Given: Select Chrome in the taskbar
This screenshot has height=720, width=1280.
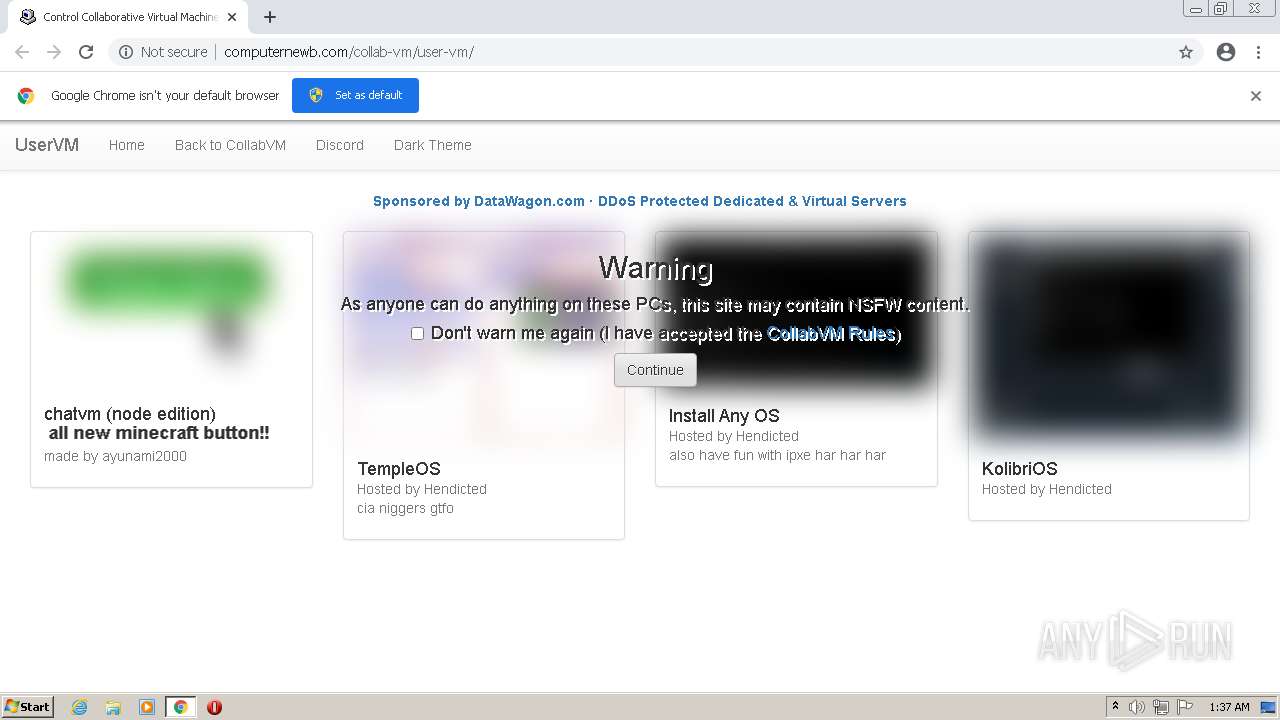Looking at the screenshot, I should [180, 707].
